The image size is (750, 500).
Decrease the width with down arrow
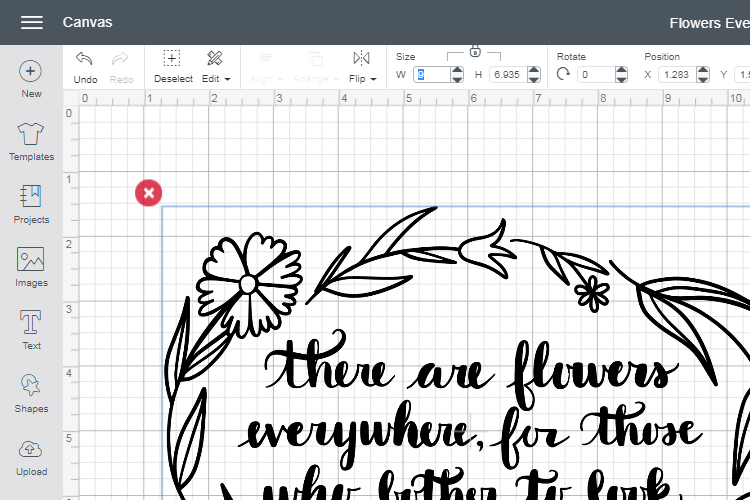(x=457, y=78)
